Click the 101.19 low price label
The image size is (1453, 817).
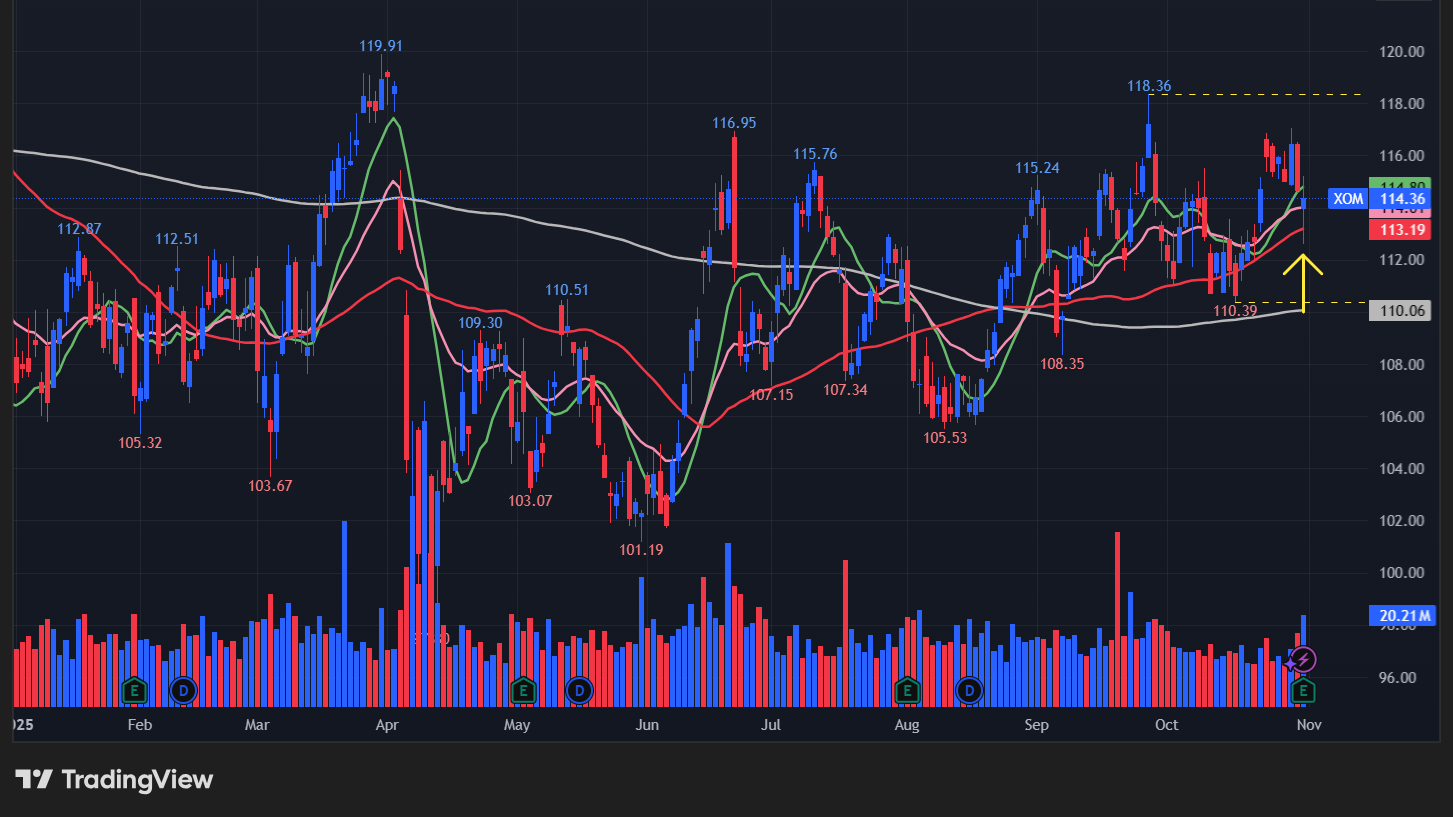641,550
